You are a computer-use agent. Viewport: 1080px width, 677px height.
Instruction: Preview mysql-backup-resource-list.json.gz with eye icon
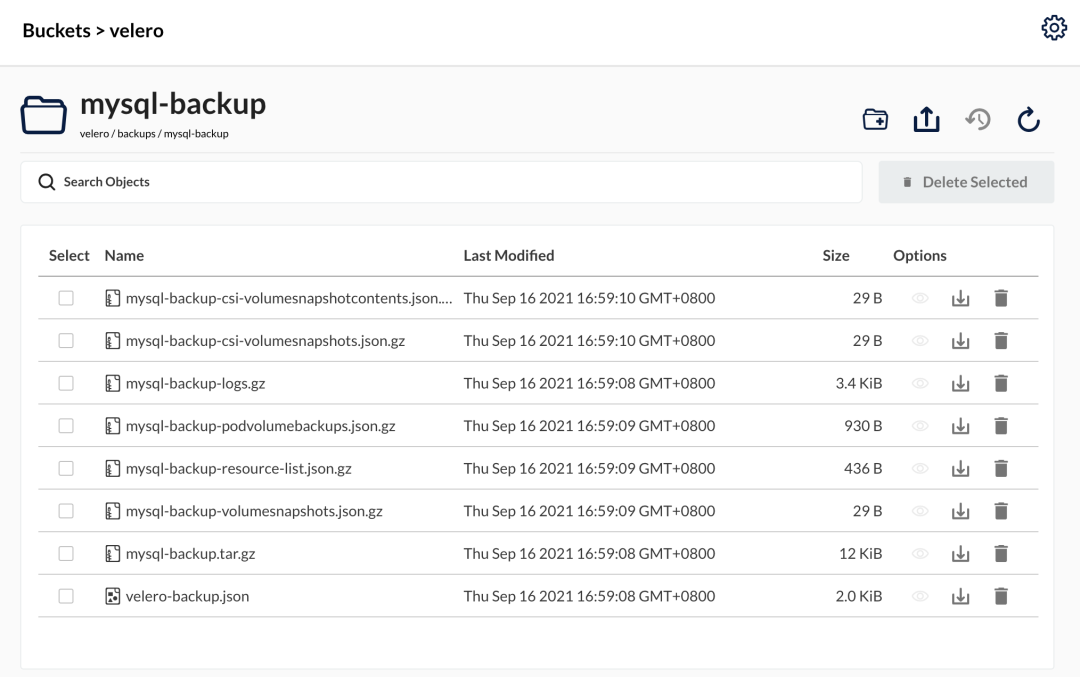tap(920, 469)
